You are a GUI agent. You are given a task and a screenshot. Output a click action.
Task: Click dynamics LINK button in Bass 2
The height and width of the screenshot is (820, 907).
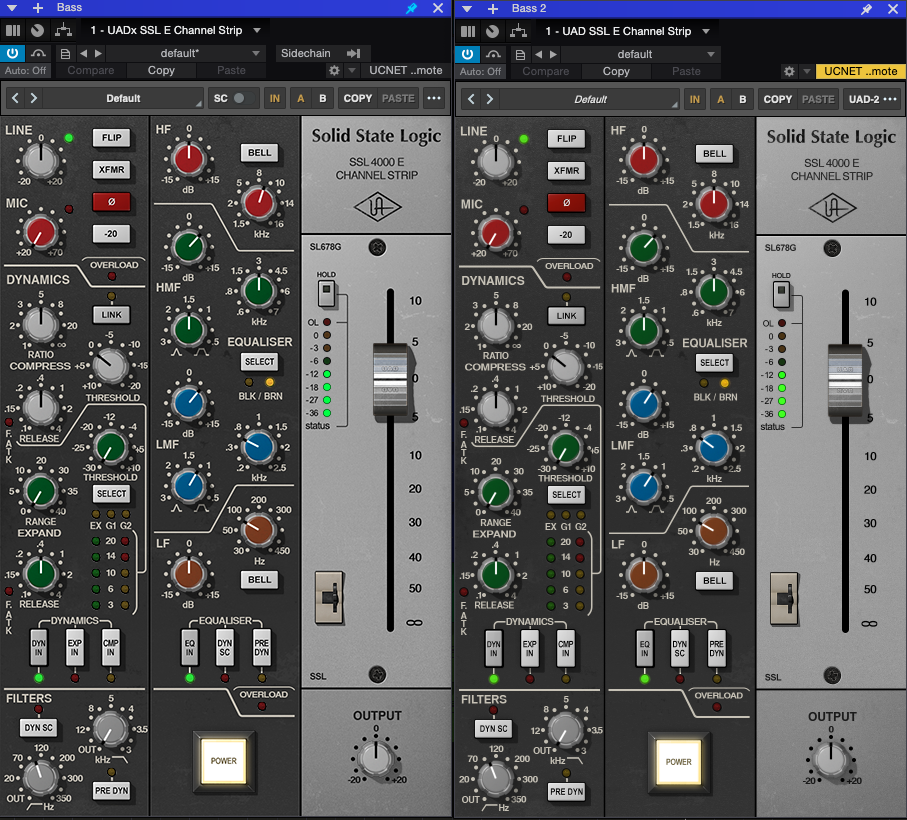coord(566,316)
